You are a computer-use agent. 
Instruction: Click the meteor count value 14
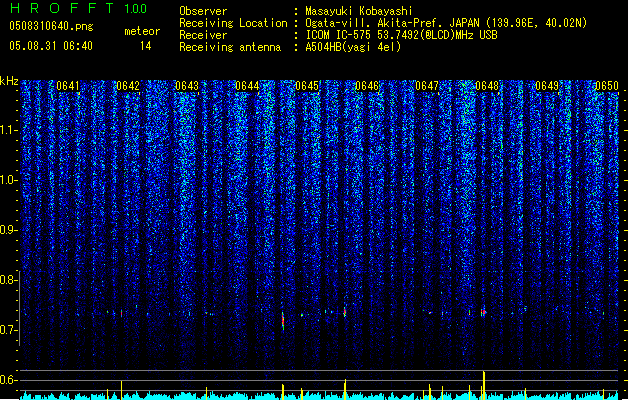pos(146,46)
